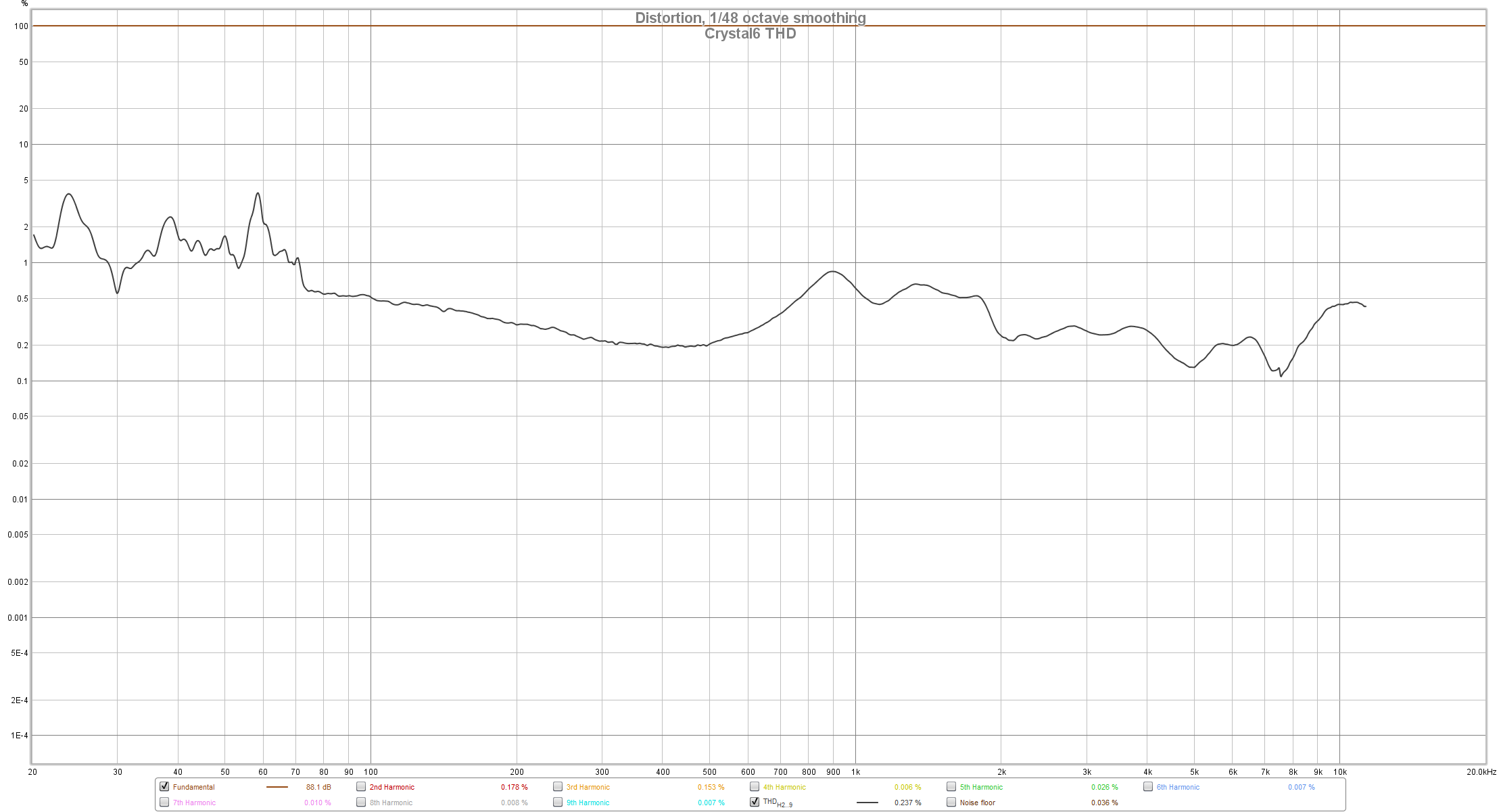The height and width of the screenshot is (812, 1501).
Task: Show the 3rd Harmonic trace
Action: (x=558, y=786)
